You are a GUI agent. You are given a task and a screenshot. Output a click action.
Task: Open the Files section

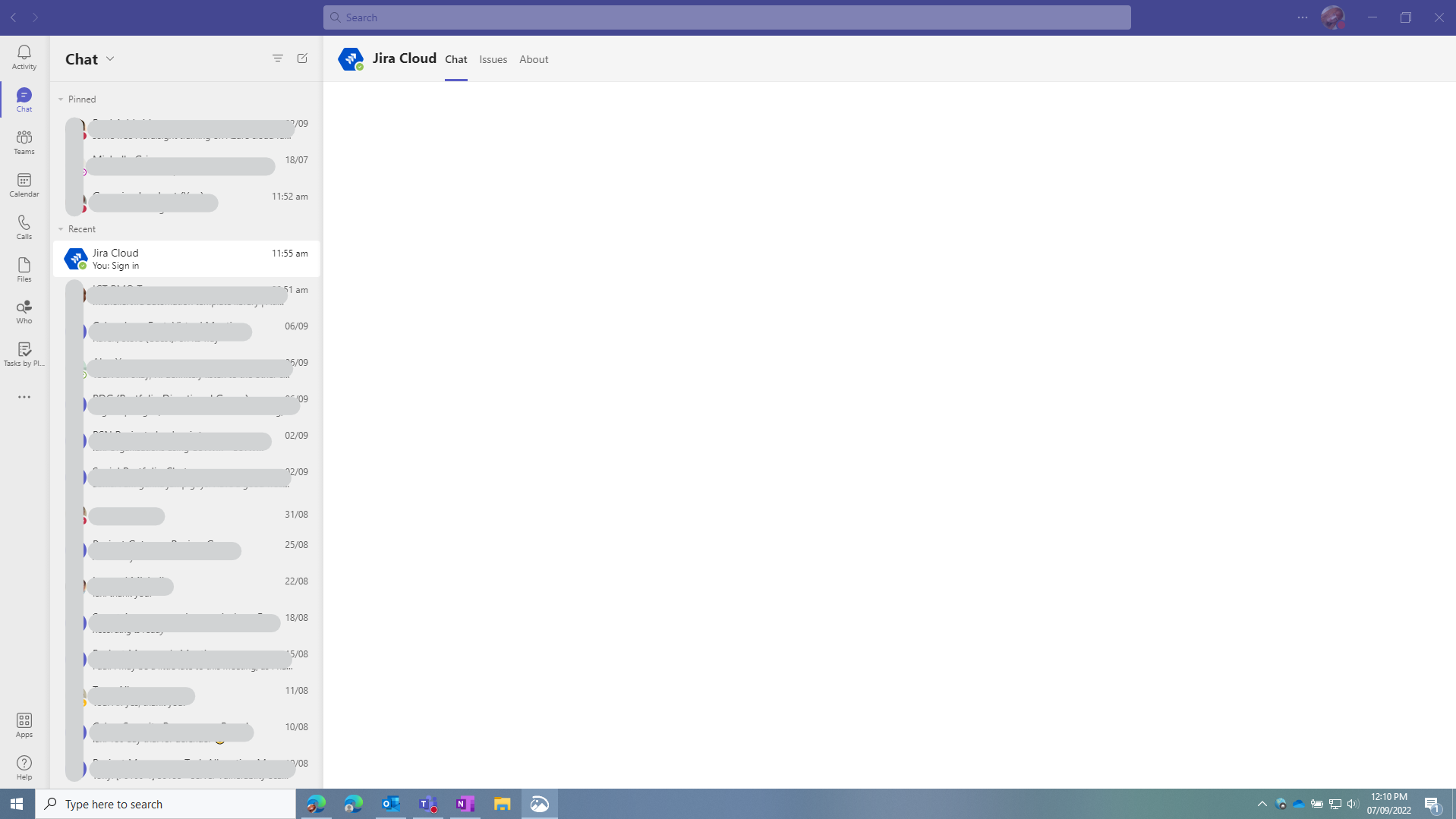coord(24,269)
